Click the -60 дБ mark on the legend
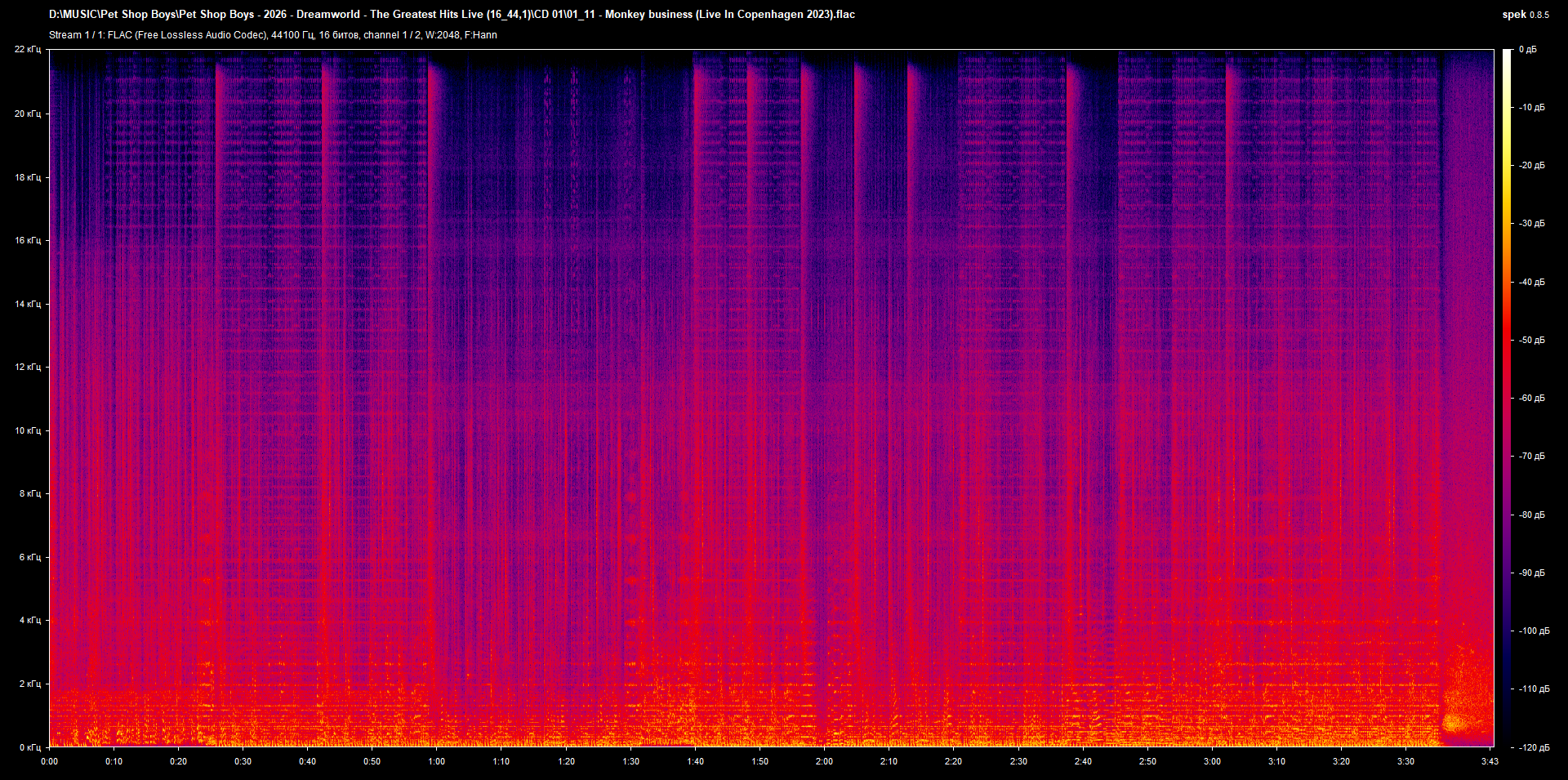Screen dimensions: 1568x780 pos(1534,399)
